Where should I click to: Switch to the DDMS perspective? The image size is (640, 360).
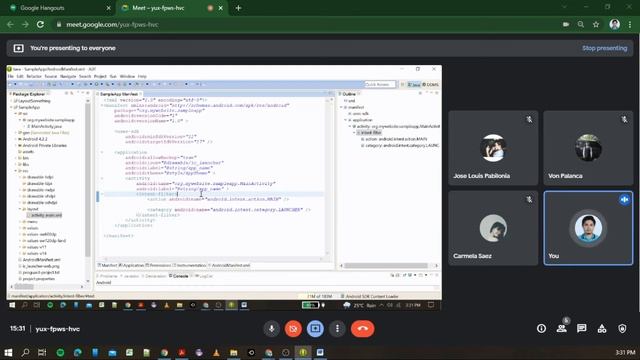tap(430, 84)
